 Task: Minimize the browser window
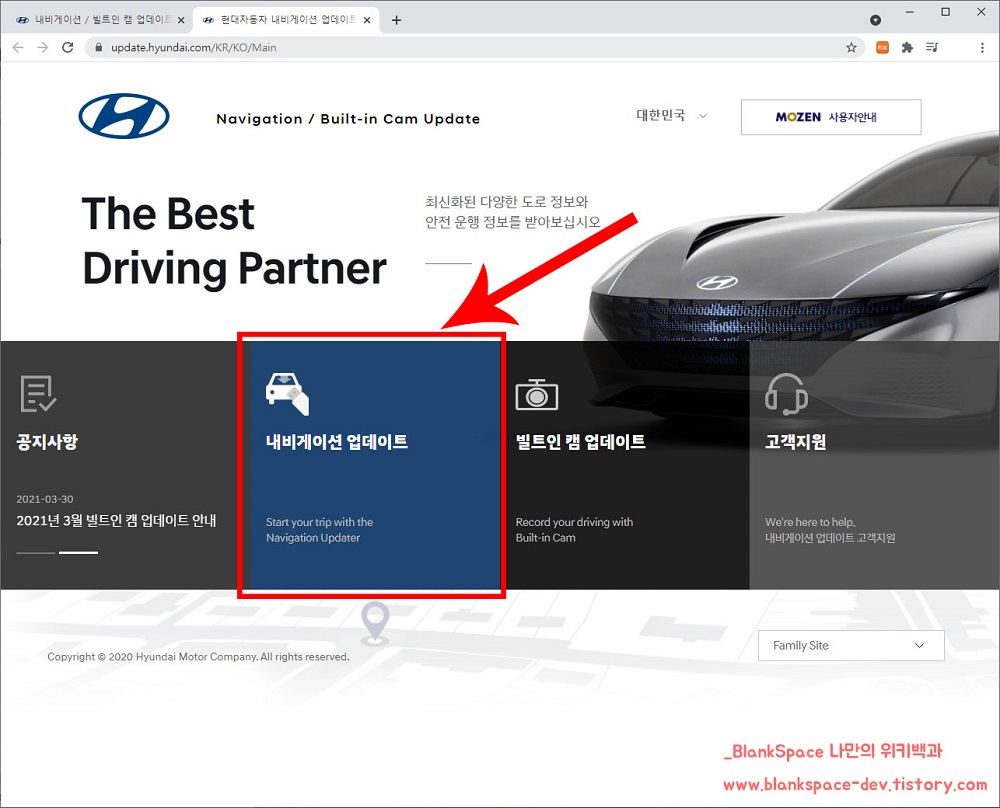click(x=910, y=11)
